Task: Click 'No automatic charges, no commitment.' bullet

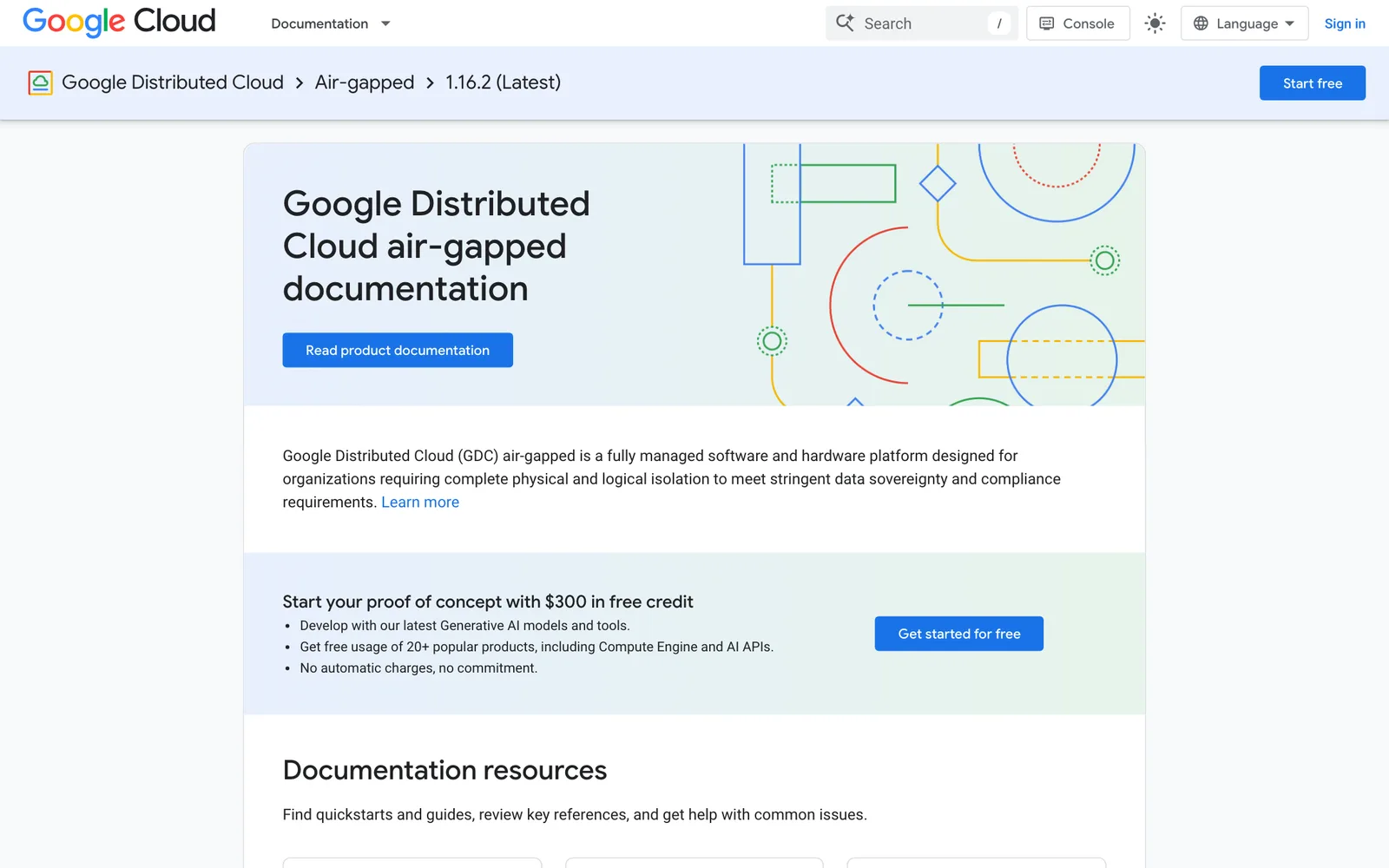Action: click(x=418, y=667)
